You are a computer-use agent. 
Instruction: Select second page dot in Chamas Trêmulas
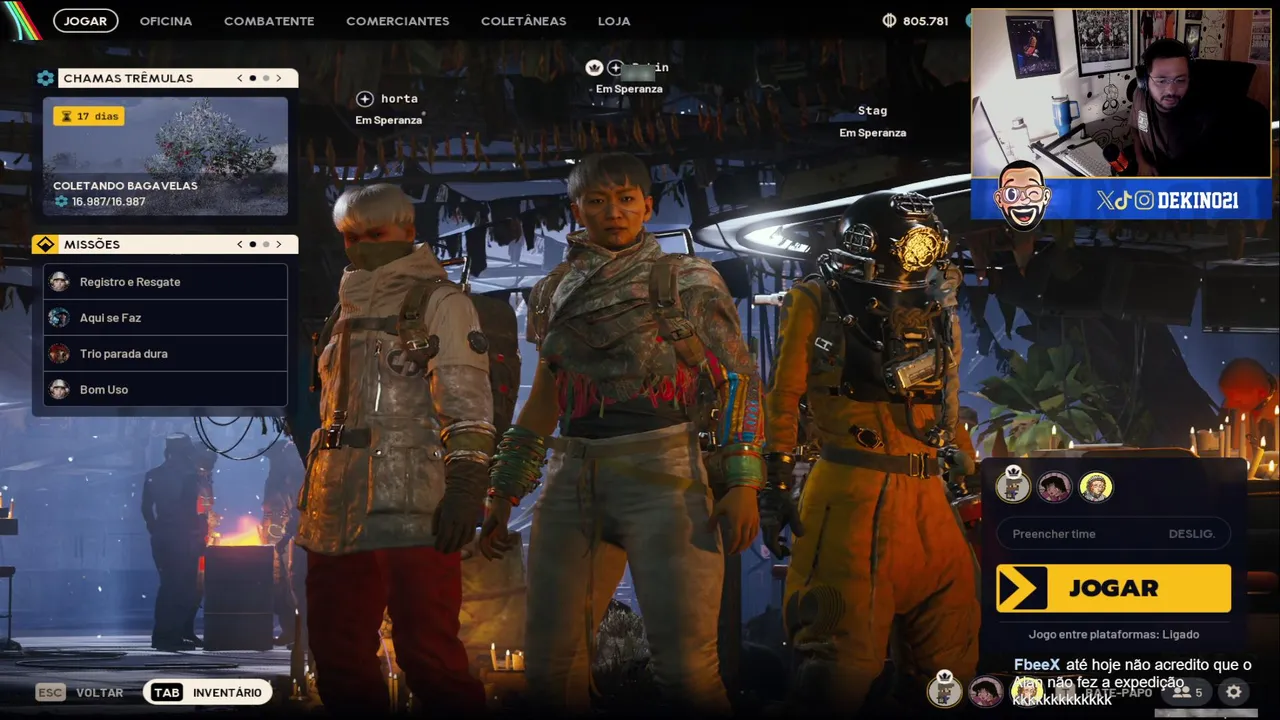tap(266, 78)
